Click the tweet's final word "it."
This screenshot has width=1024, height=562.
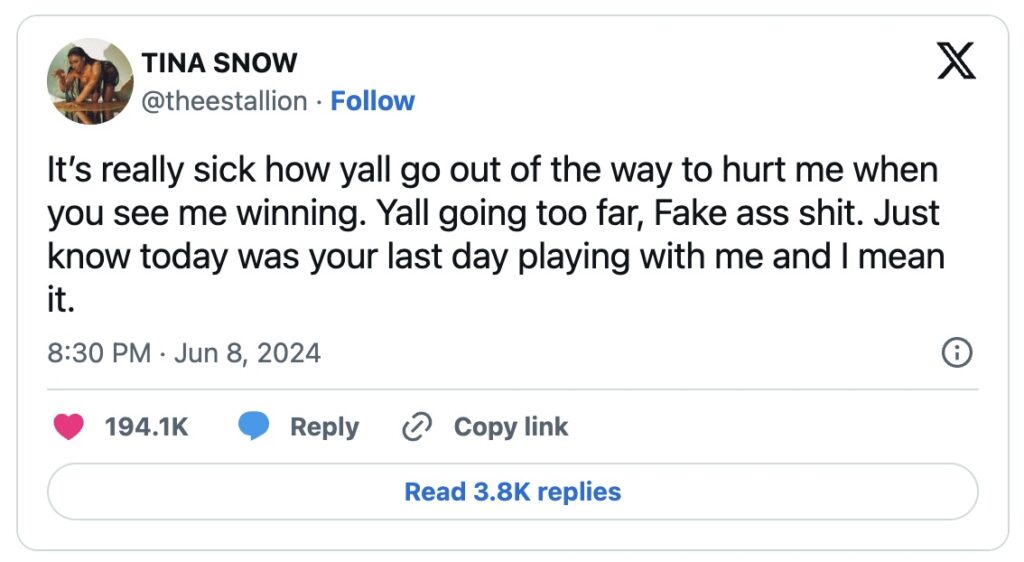point(62,298)
